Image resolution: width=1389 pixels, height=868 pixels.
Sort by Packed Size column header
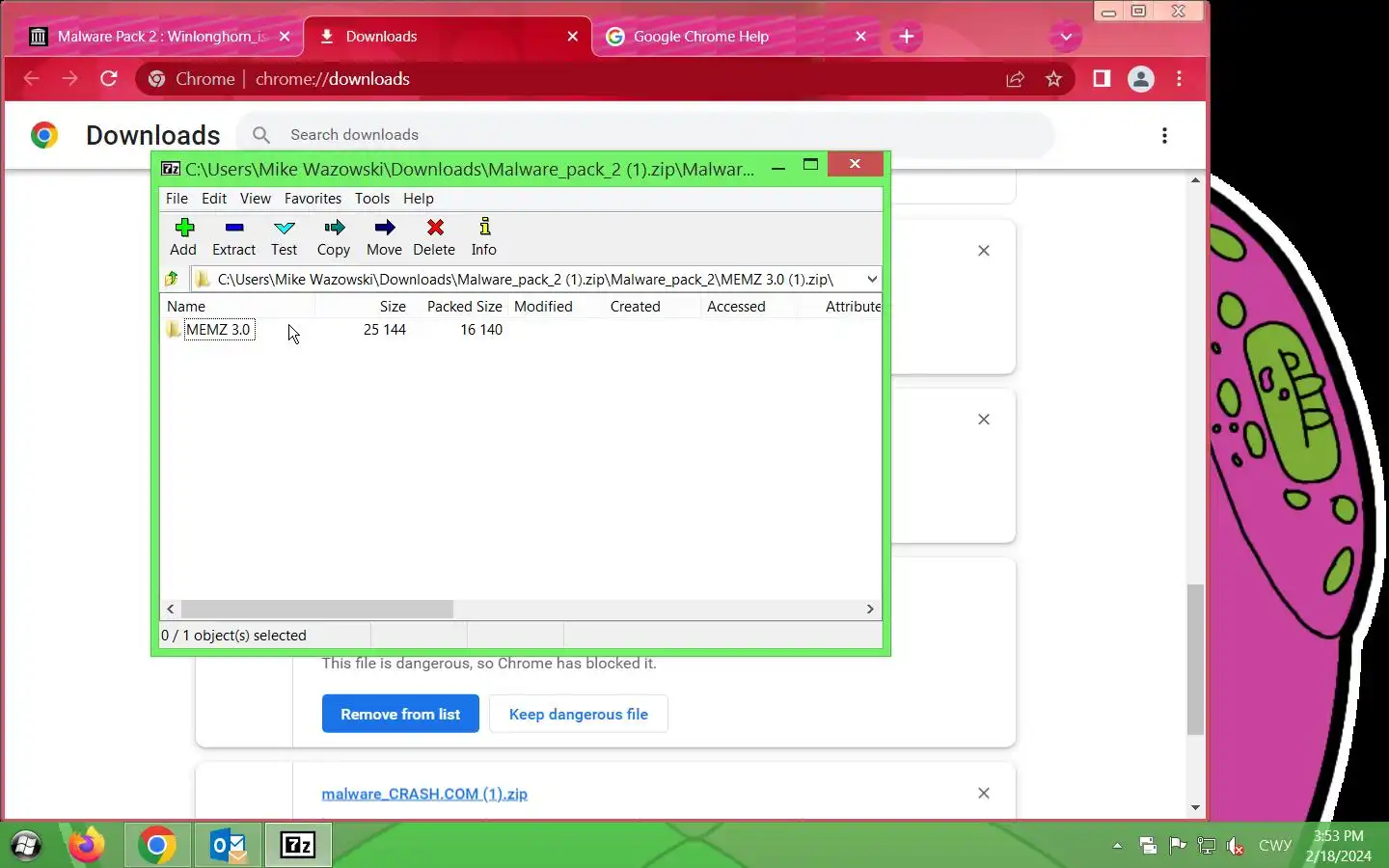459,307
